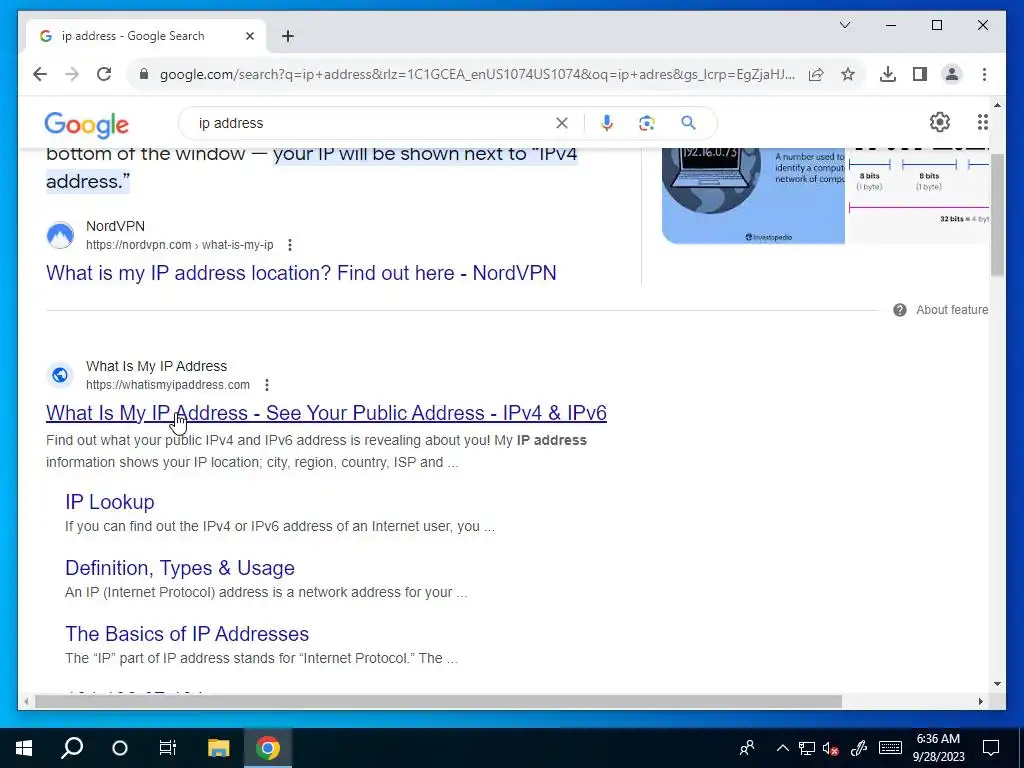
Task: Start voice search with microphone
Action: [607, 123]
